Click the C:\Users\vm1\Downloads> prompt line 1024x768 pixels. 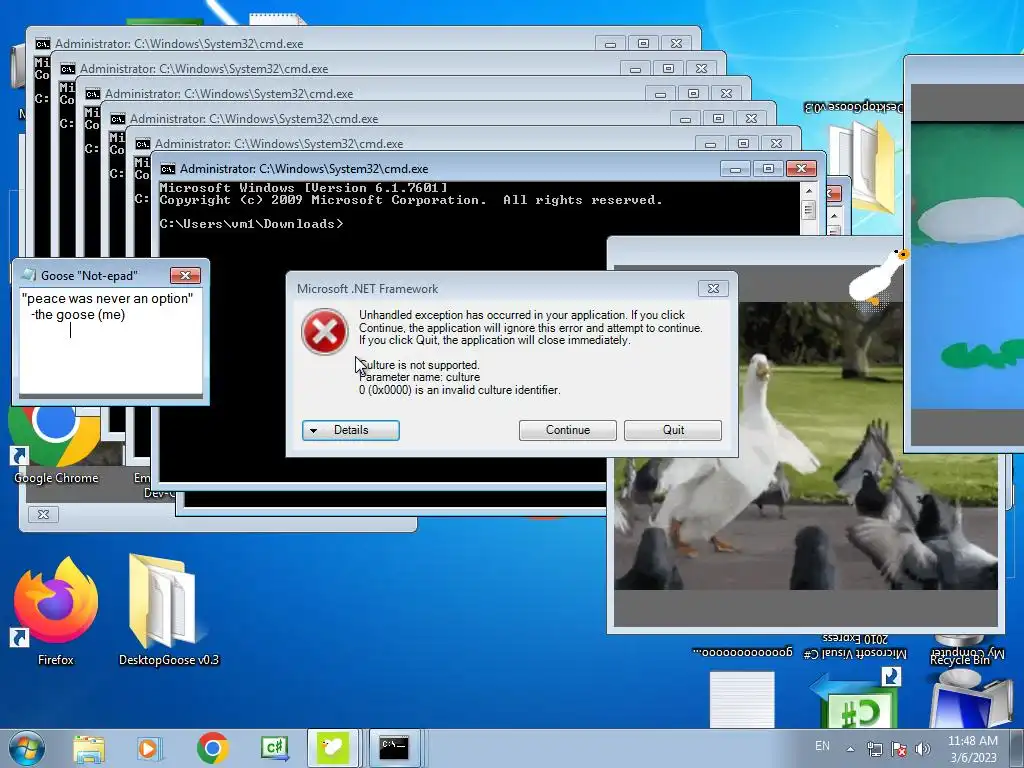[251, 223]
